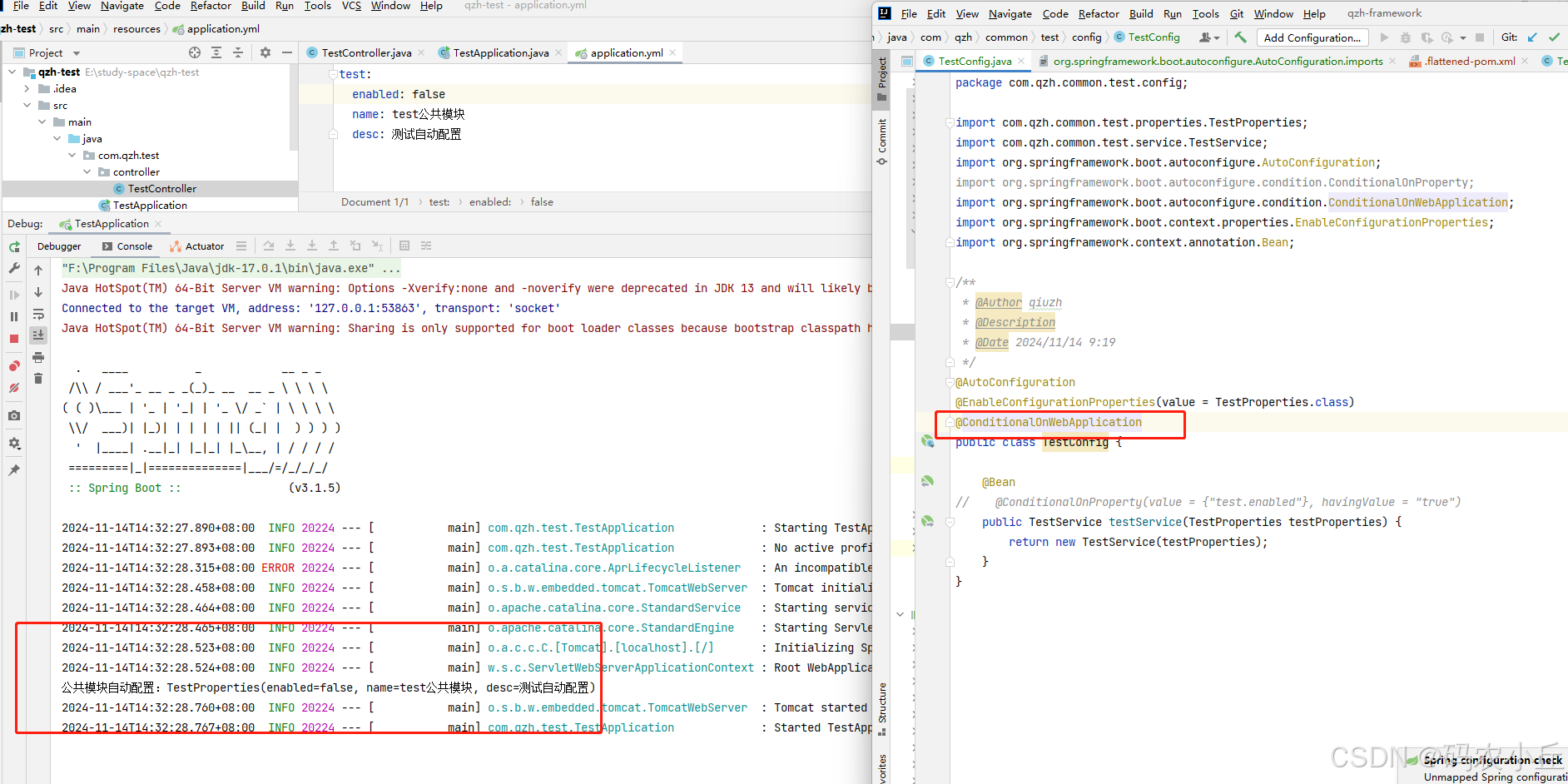This screenshot has height=784, width=1568.
Task: Rerun TestApplication in the Debug panel
Action: tap(13, 247)
